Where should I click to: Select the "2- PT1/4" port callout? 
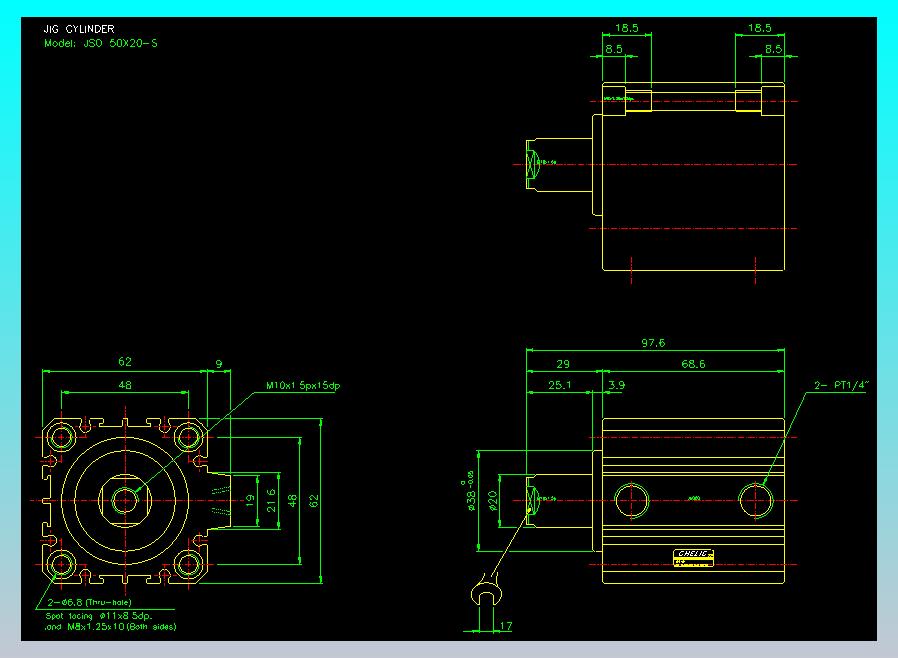coord(841,385)
